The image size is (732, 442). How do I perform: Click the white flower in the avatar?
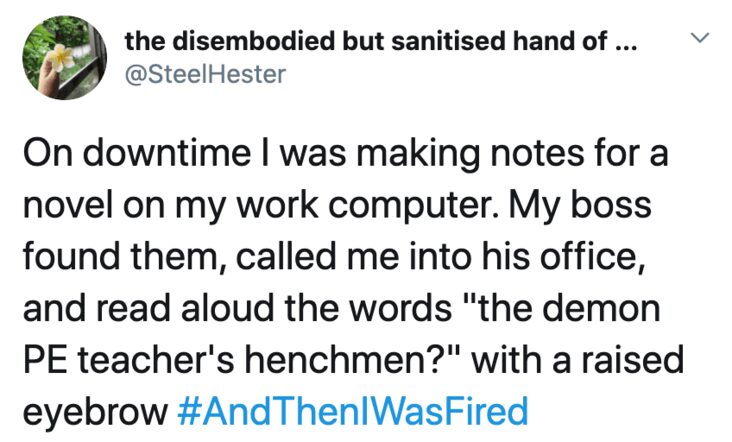(x=61, y=57)
